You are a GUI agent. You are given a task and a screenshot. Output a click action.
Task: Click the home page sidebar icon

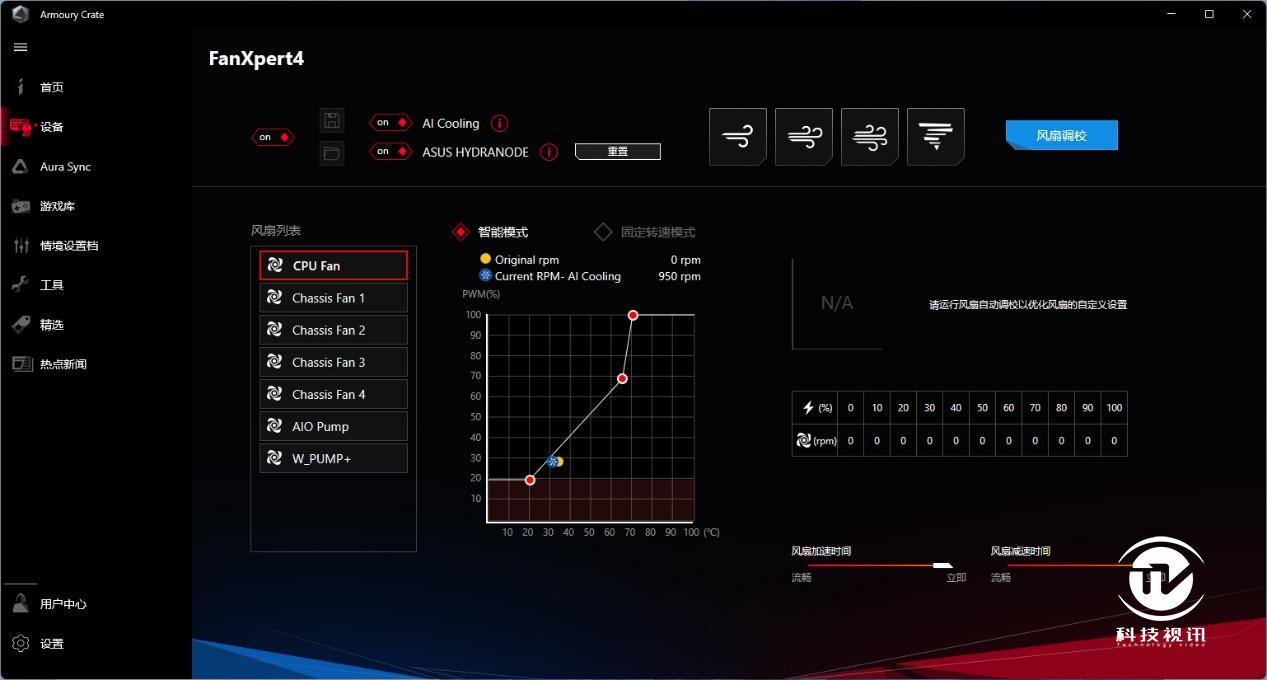20,87
